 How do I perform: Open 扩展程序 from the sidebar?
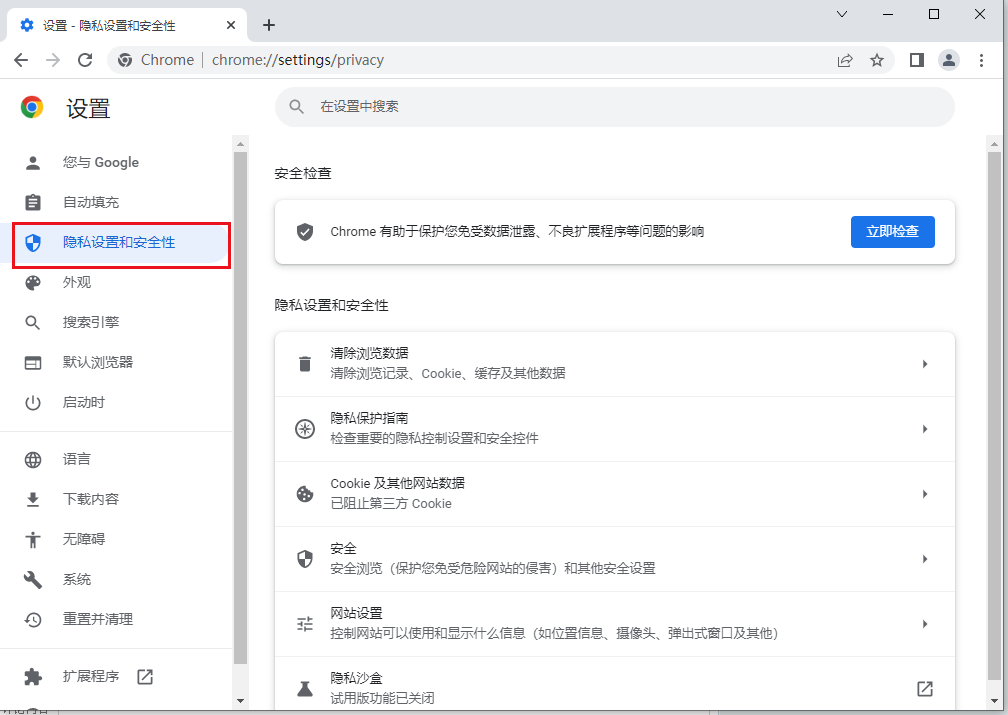tap(91, 676)
